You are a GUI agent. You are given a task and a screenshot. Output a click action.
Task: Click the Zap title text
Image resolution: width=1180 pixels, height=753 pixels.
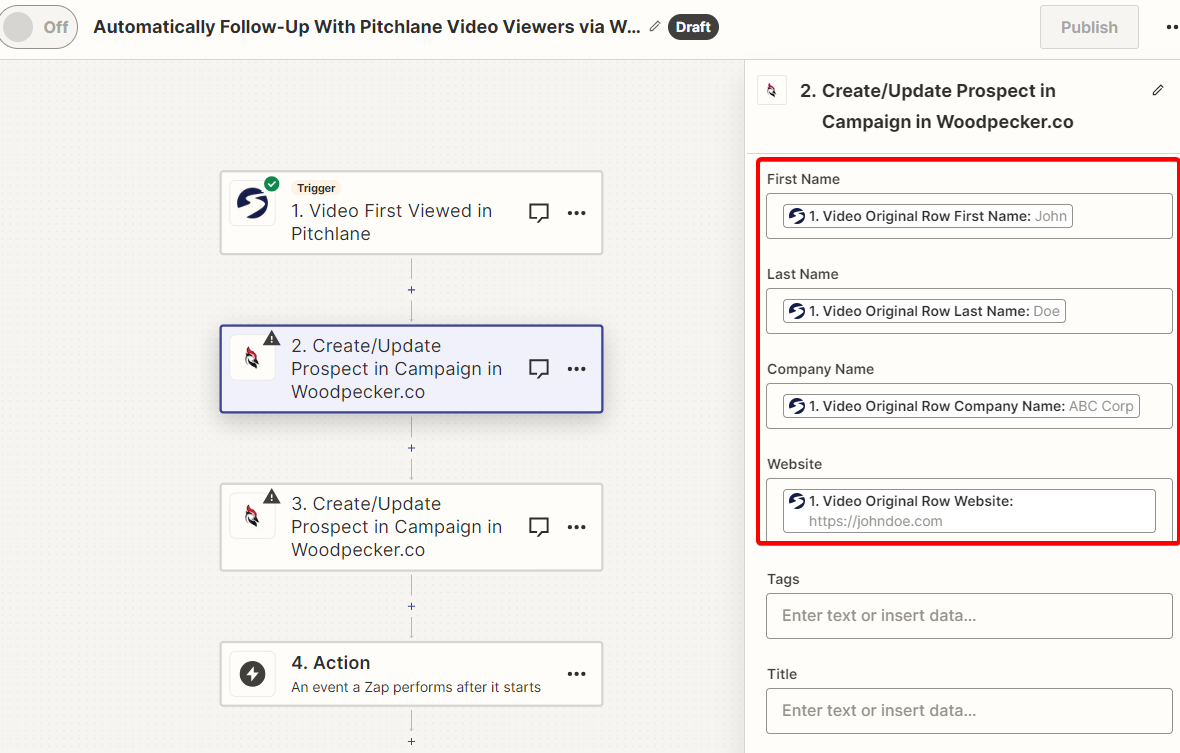(x=366, y=27)
